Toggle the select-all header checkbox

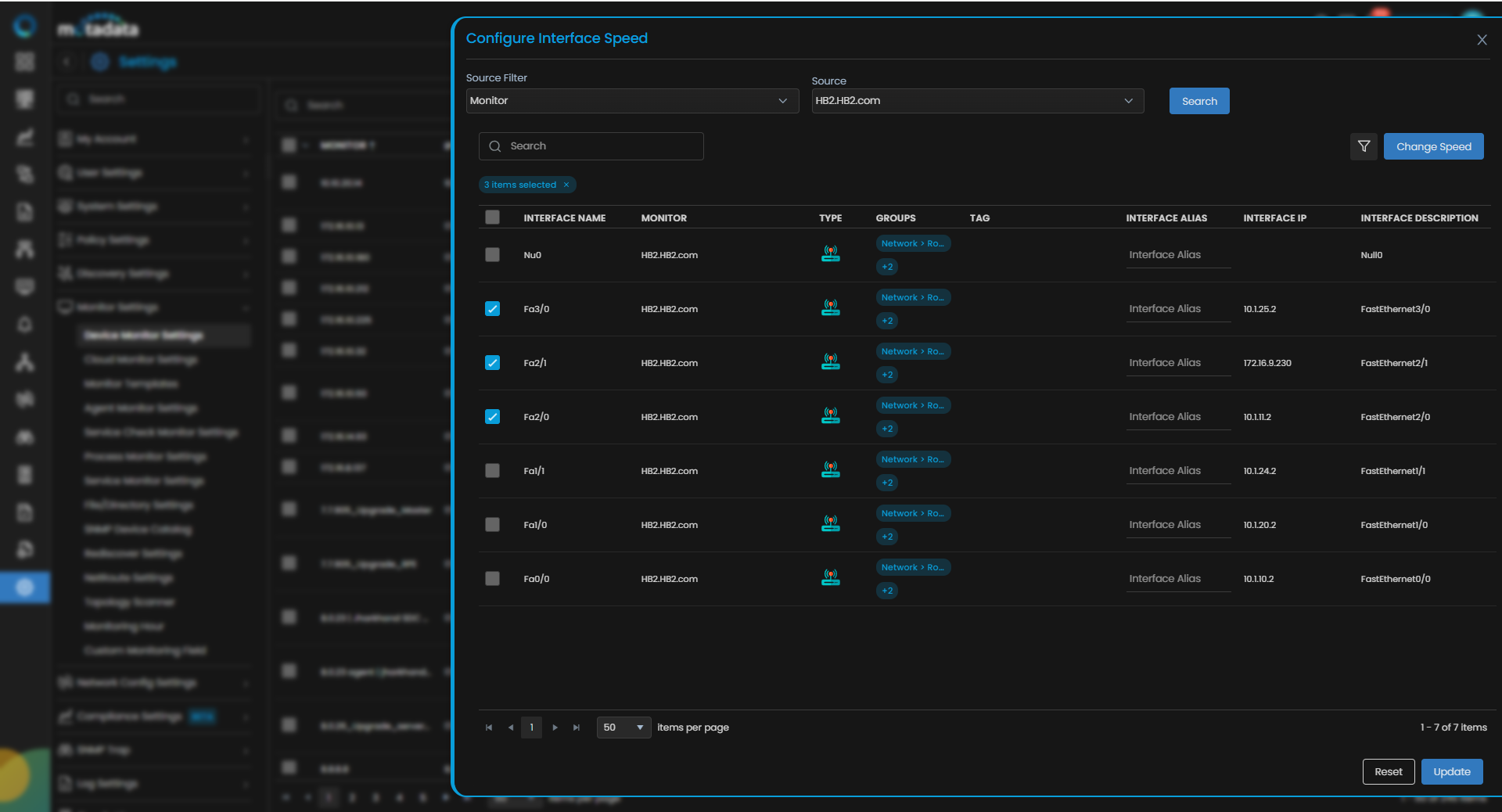492,217
